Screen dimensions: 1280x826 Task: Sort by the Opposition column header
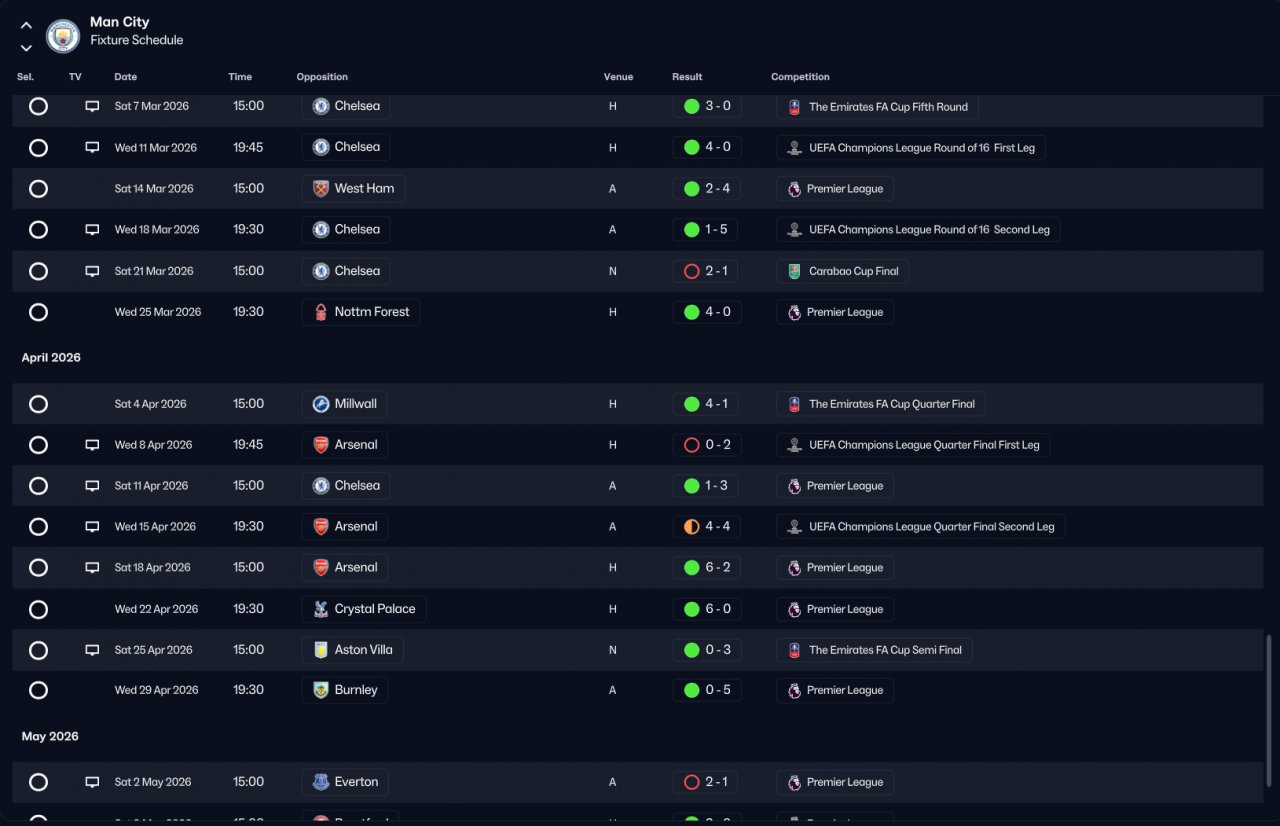(x=322, y=77)
